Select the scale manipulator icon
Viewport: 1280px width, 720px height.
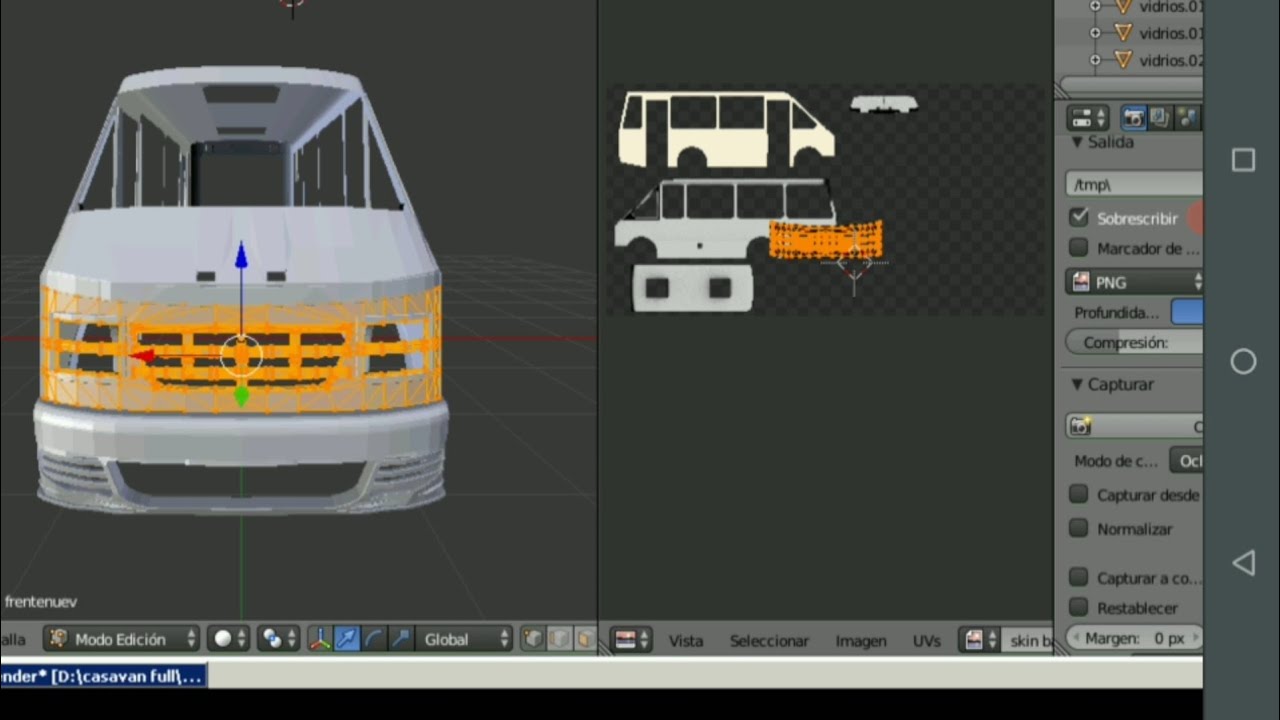[x=400, y=639]
